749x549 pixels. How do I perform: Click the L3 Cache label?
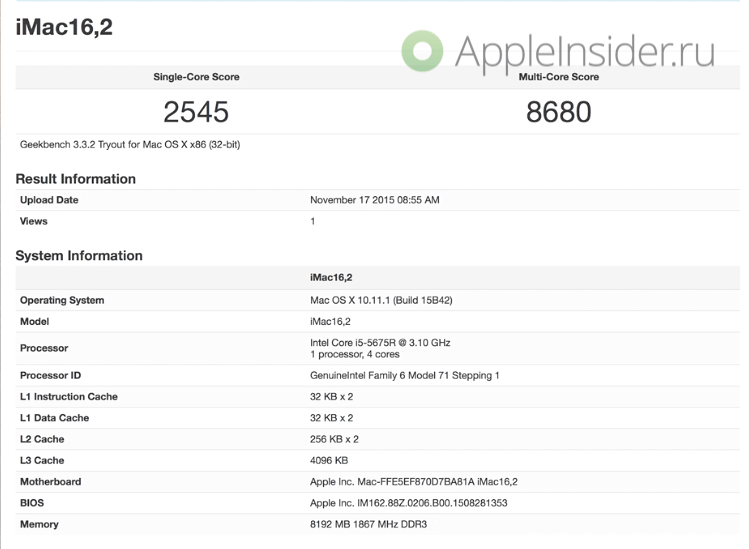click(42, 461)
